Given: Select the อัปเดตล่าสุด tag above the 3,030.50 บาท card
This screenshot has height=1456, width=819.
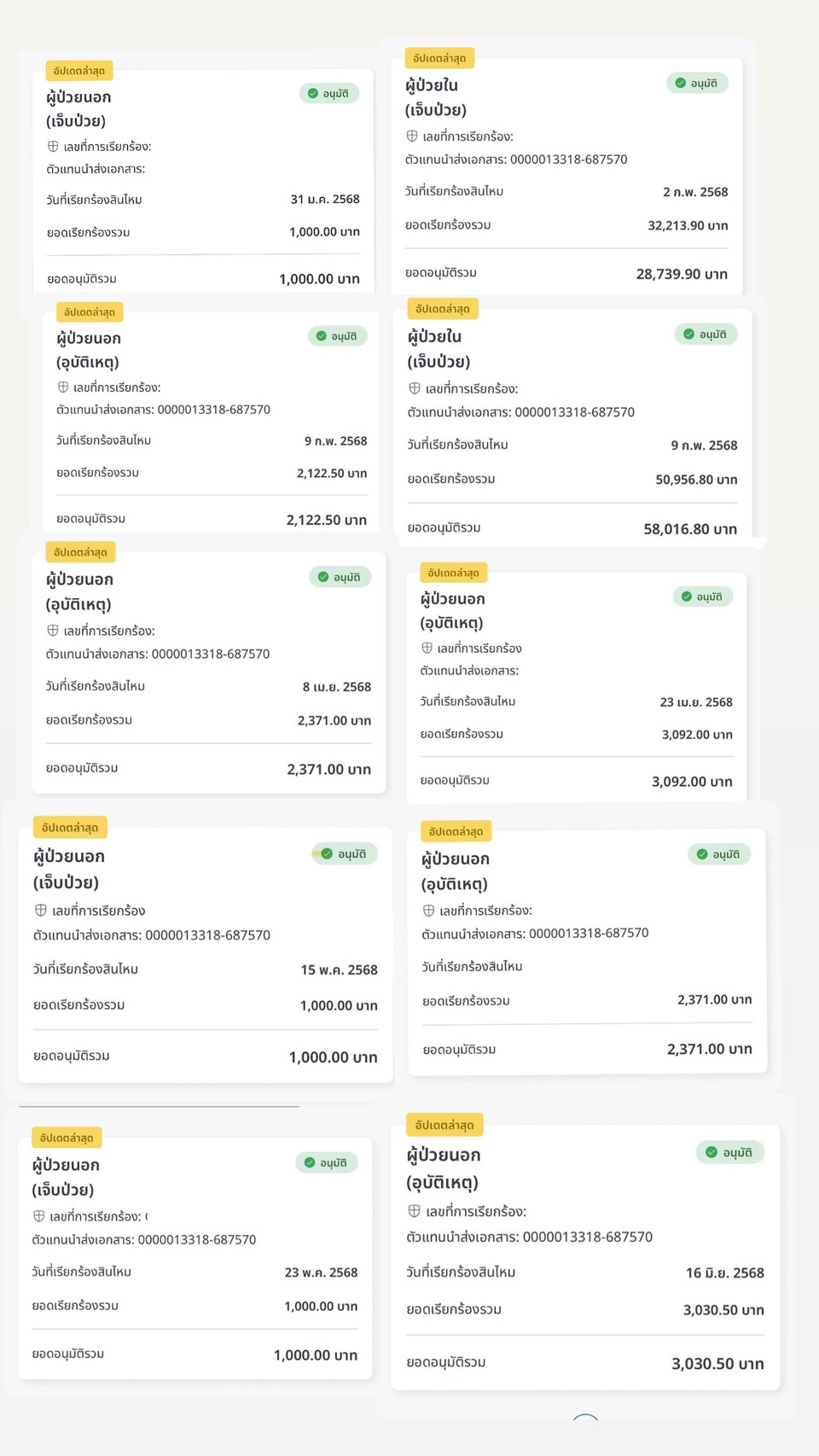Looking at the screenshot, I should [x=444, y=1125].
